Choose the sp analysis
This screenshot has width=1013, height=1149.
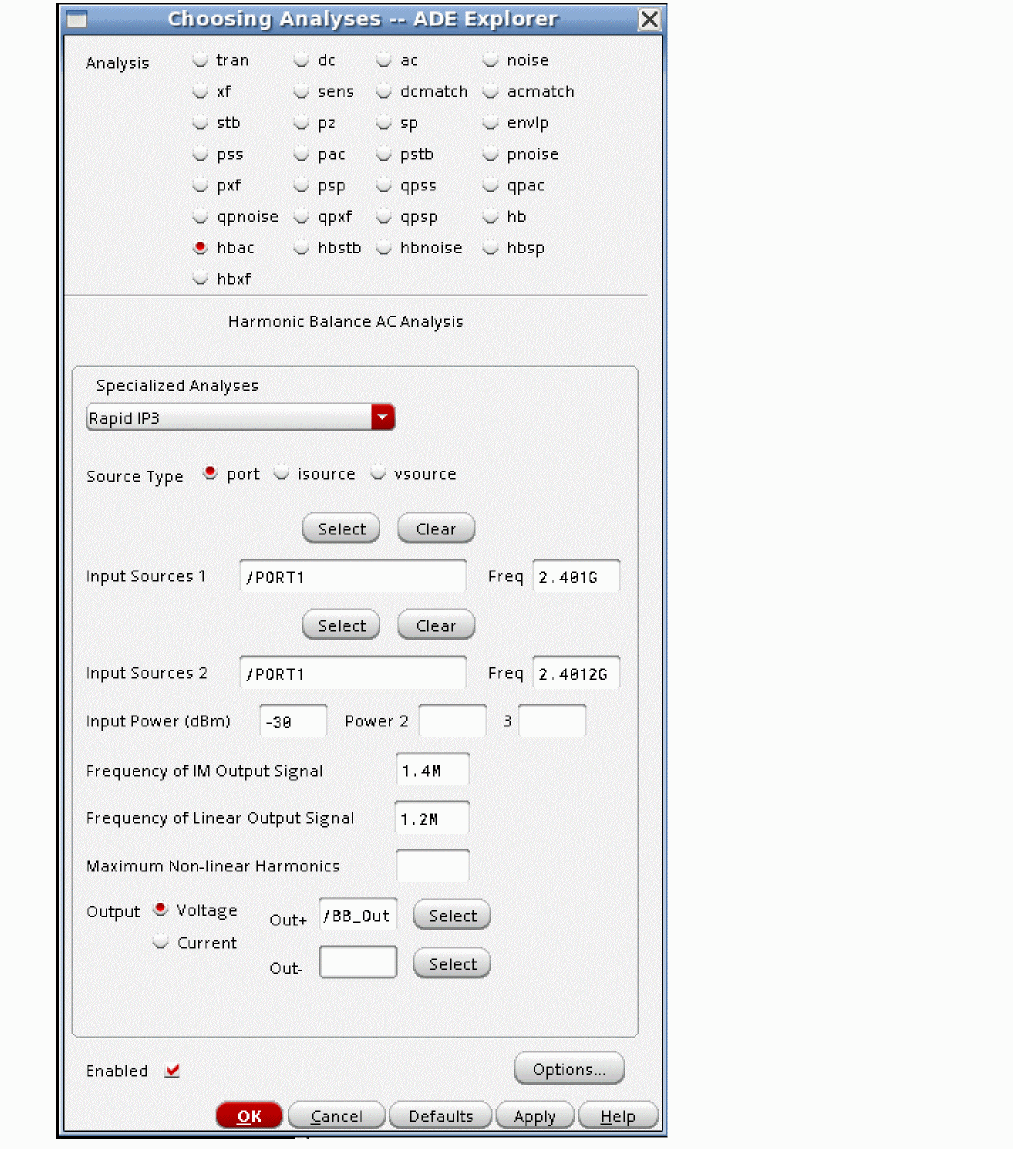coord(384,123)
